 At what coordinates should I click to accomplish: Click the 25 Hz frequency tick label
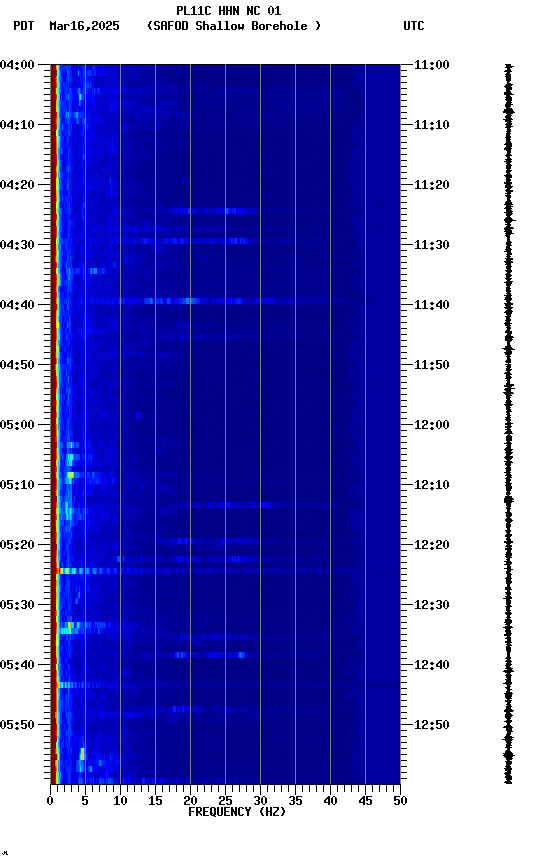tap(225, 801)
